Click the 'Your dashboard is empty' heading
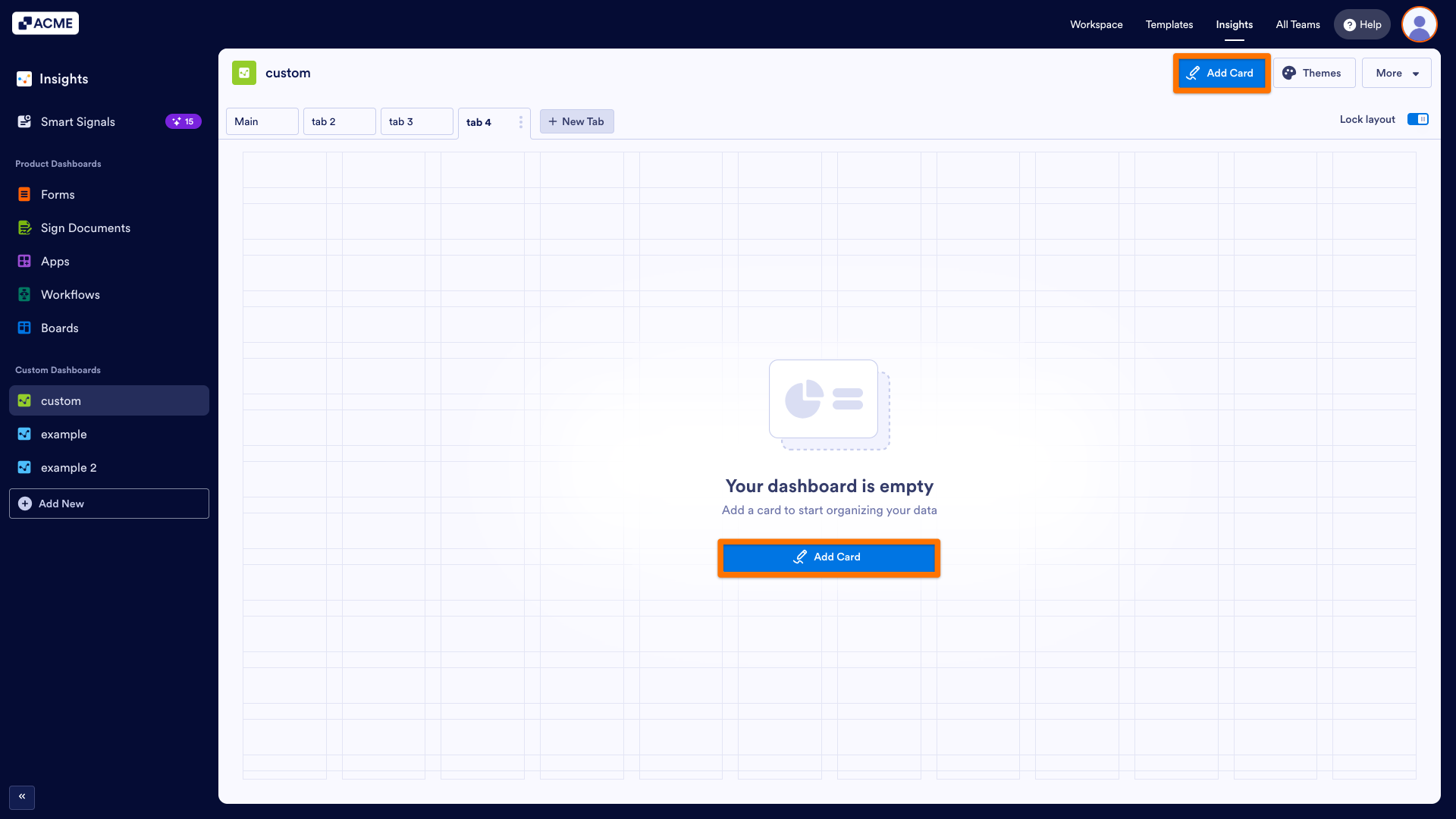Screen dimensions: 1456x819 click(x=830, y=486)
